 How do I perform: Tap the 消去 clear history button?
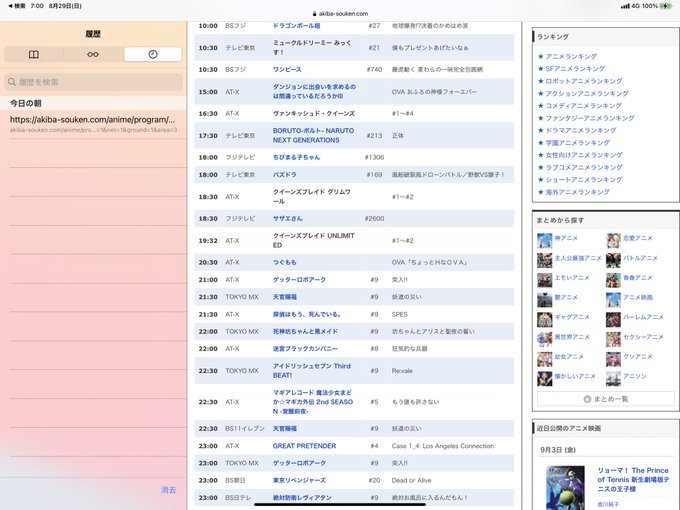tap(168, 490)
